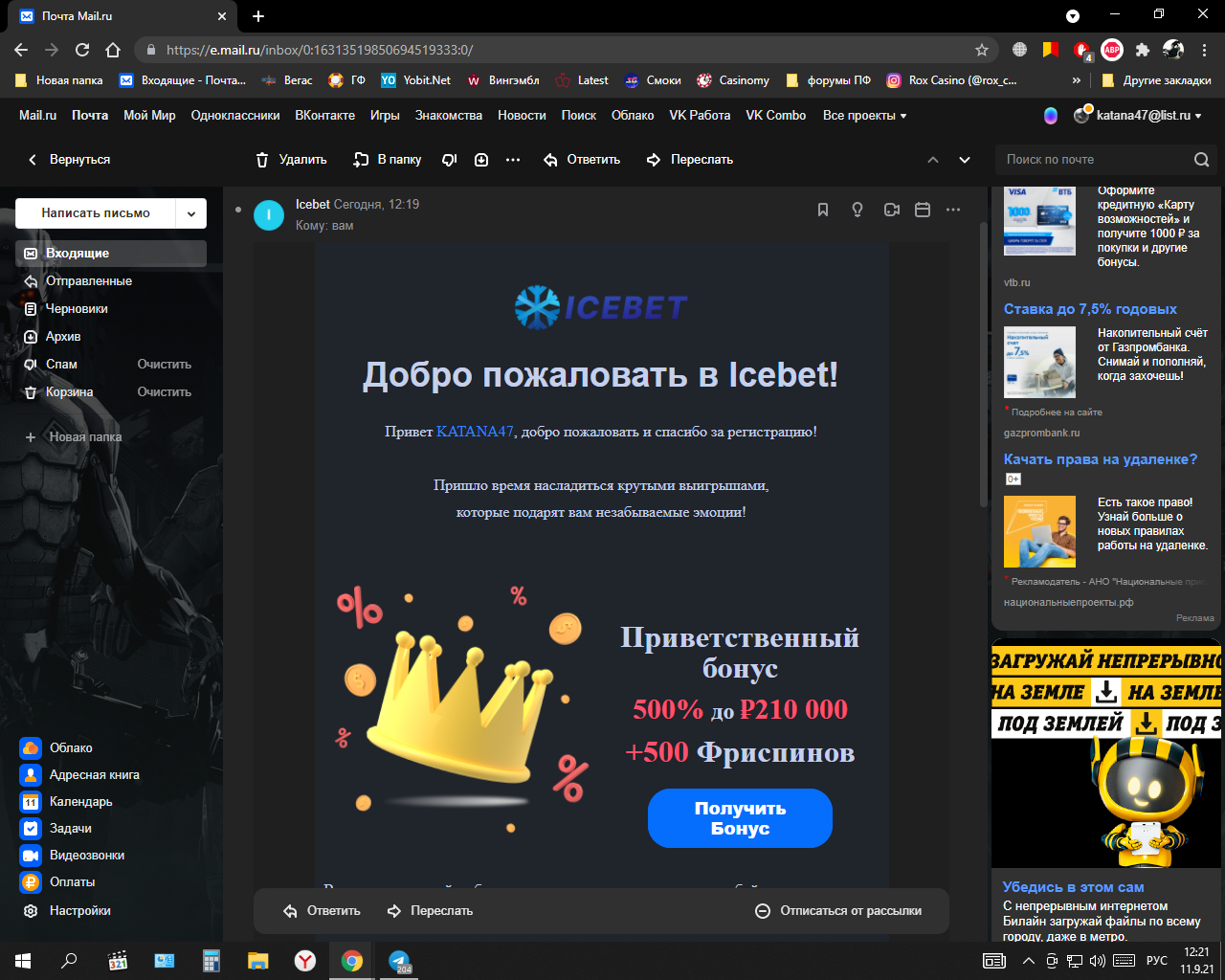Click Очистить next to the Спам folder
This screenshot has width=1225, height=980.
165,365
